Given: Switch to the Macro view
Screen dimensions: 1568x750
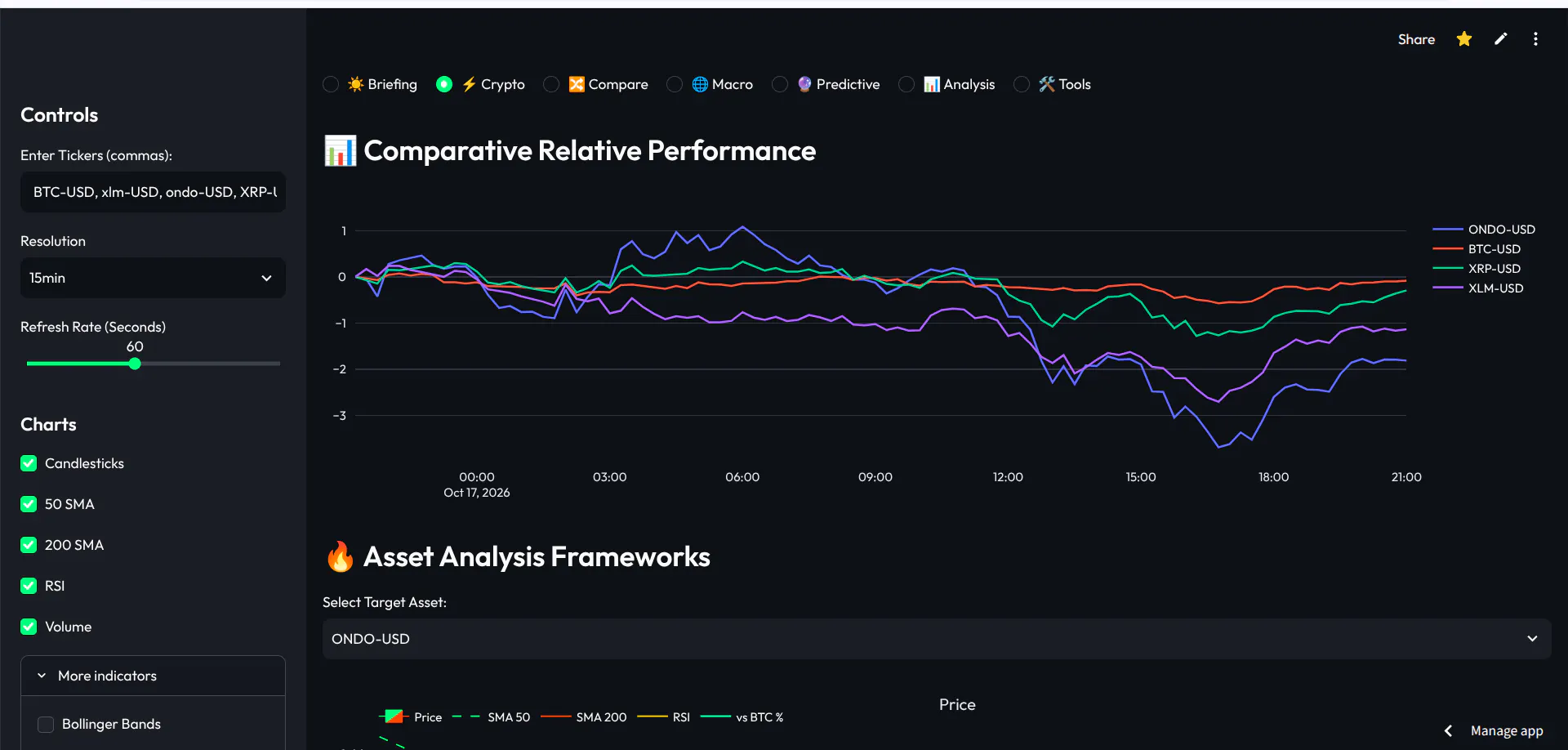Looking at the screenshot, I should (675, 84).
